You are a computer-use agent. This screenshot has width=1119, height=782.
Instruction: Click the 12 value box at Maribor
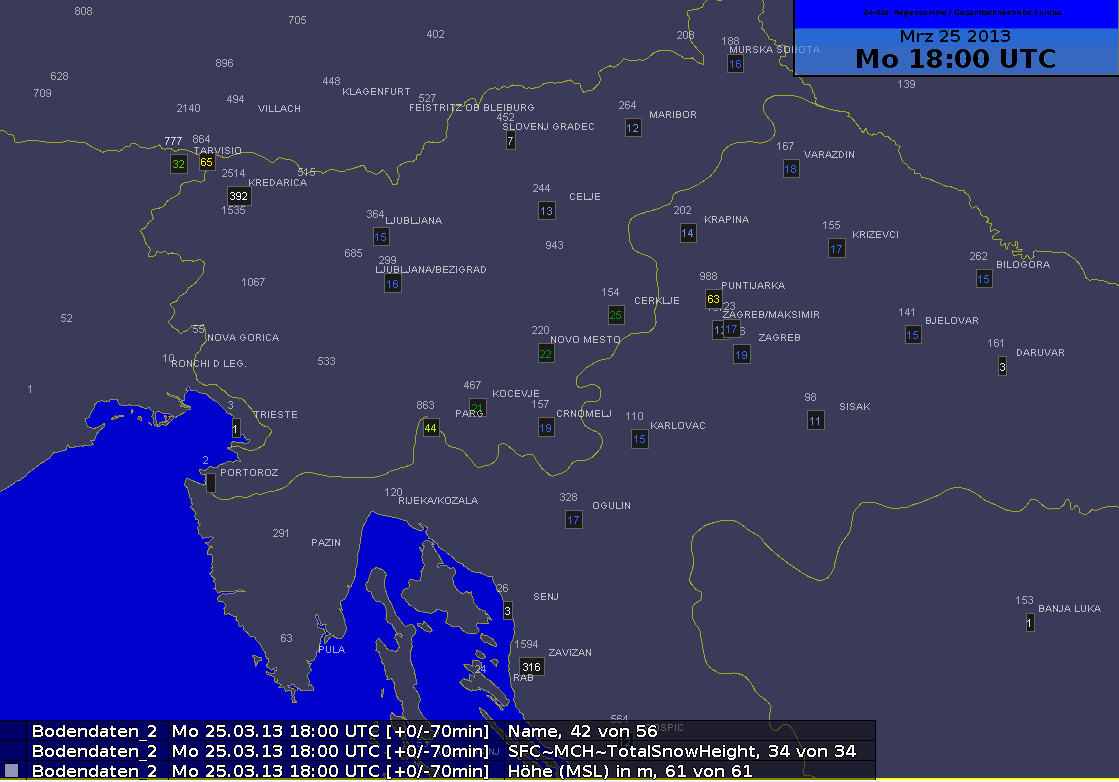[x=633, y=128]
